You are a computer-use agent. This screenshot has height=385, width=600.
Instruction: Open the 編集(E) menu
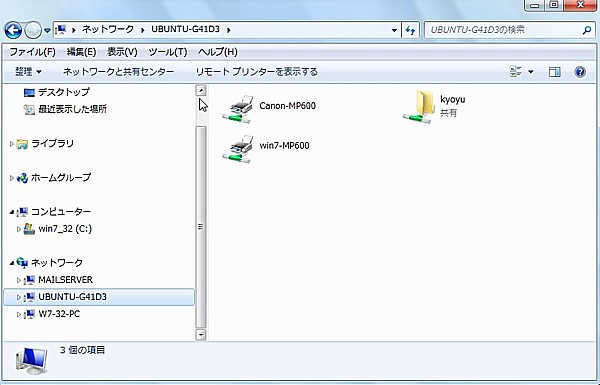[x=81, y=52]
